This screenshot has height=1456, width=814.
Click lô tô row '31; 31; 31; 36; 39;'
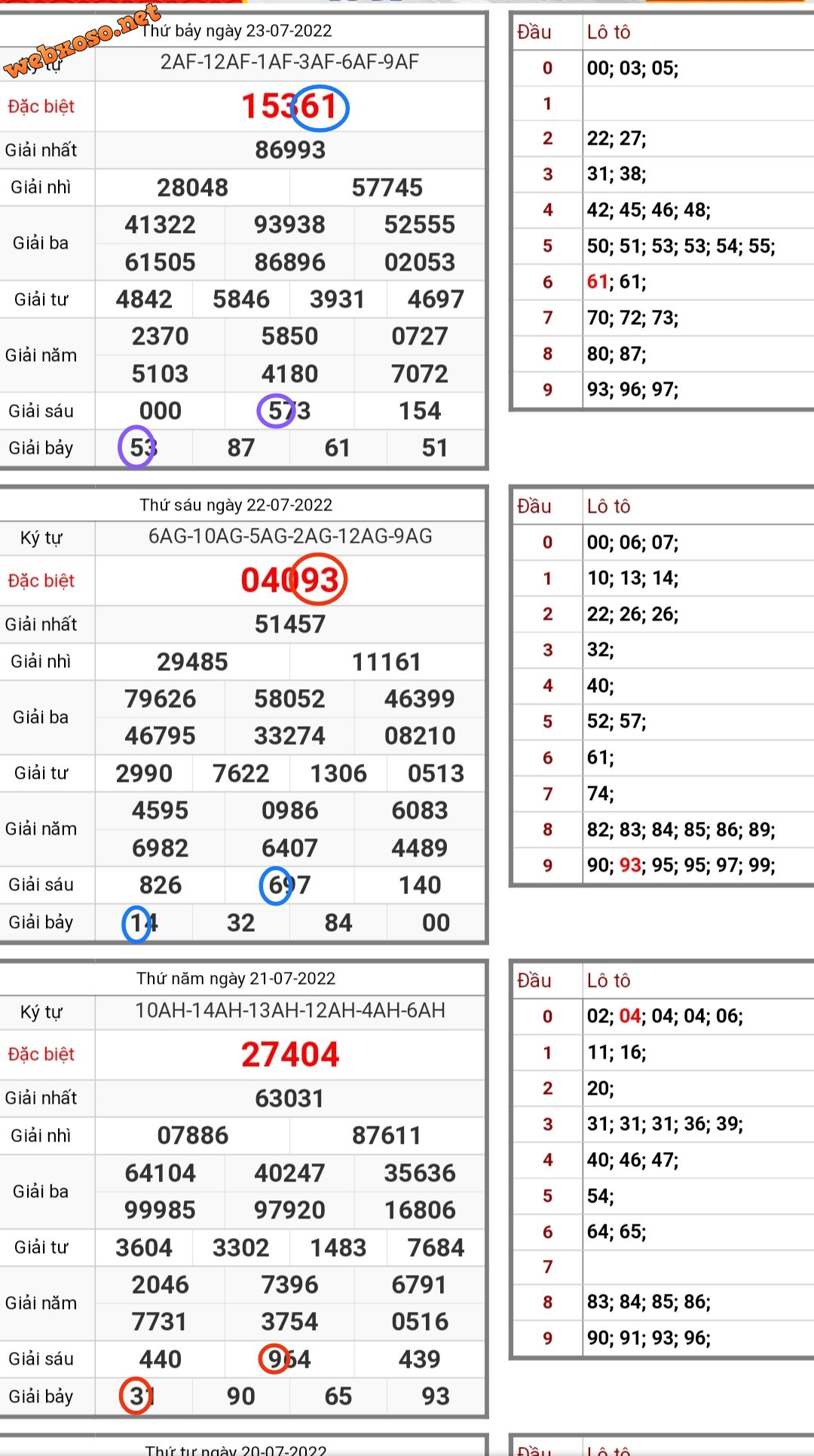[665, 1124]
